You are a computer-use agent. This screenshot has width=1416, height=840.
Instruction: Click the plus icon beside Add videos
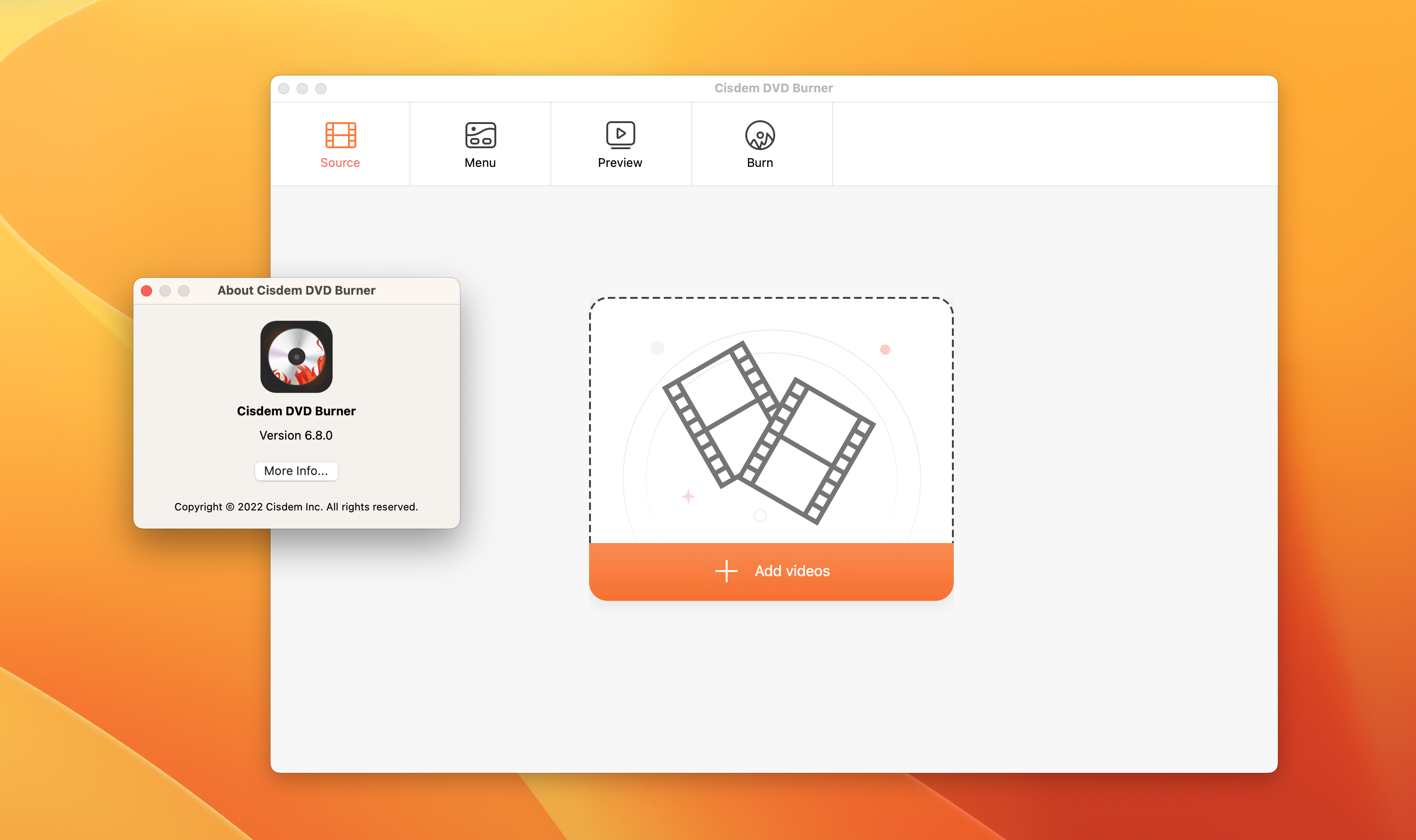click(x=726, y=571)
